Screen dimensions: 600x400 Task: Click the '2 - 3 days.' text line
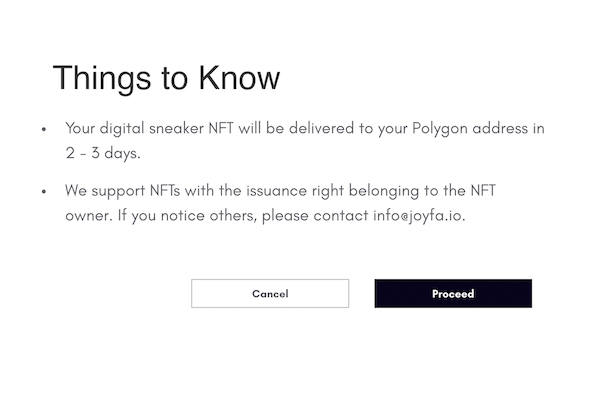click(x=103, y=153)
